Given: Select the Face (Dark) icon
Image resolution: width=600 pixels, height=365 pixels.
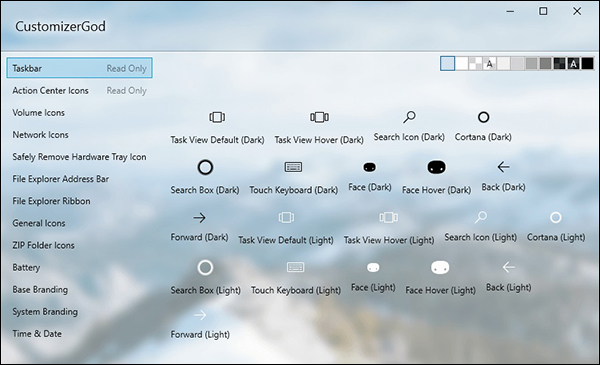Looking at the screenshot, I should tap(370, 167).
